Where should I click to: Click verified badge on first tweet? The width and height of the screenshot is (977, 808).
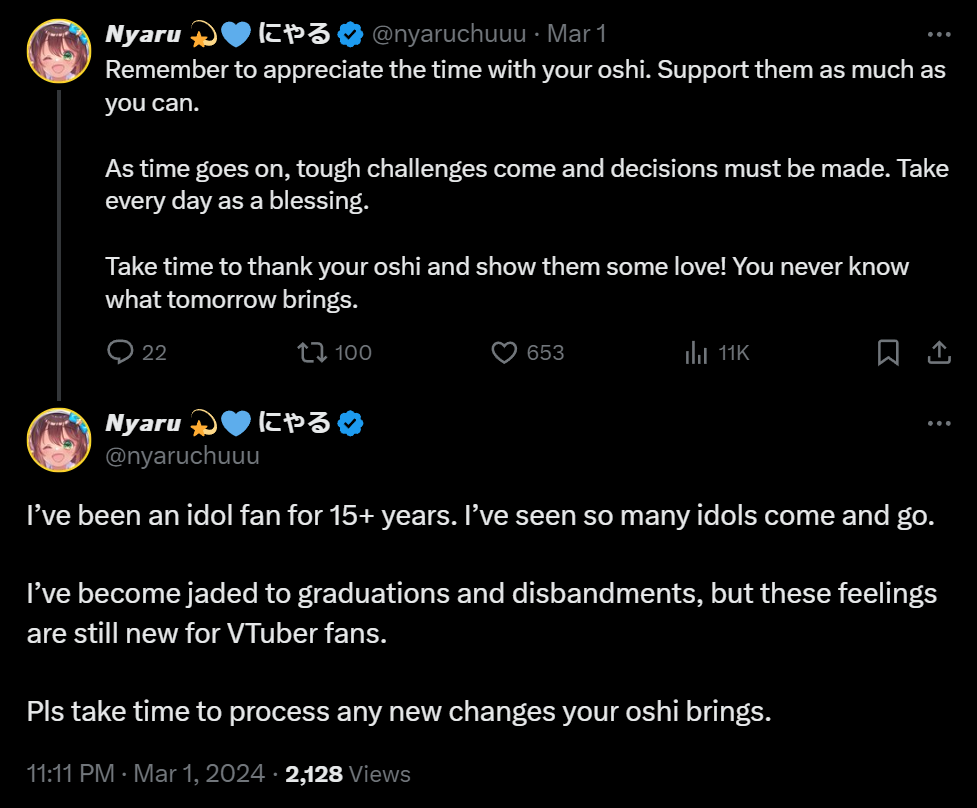349,35
